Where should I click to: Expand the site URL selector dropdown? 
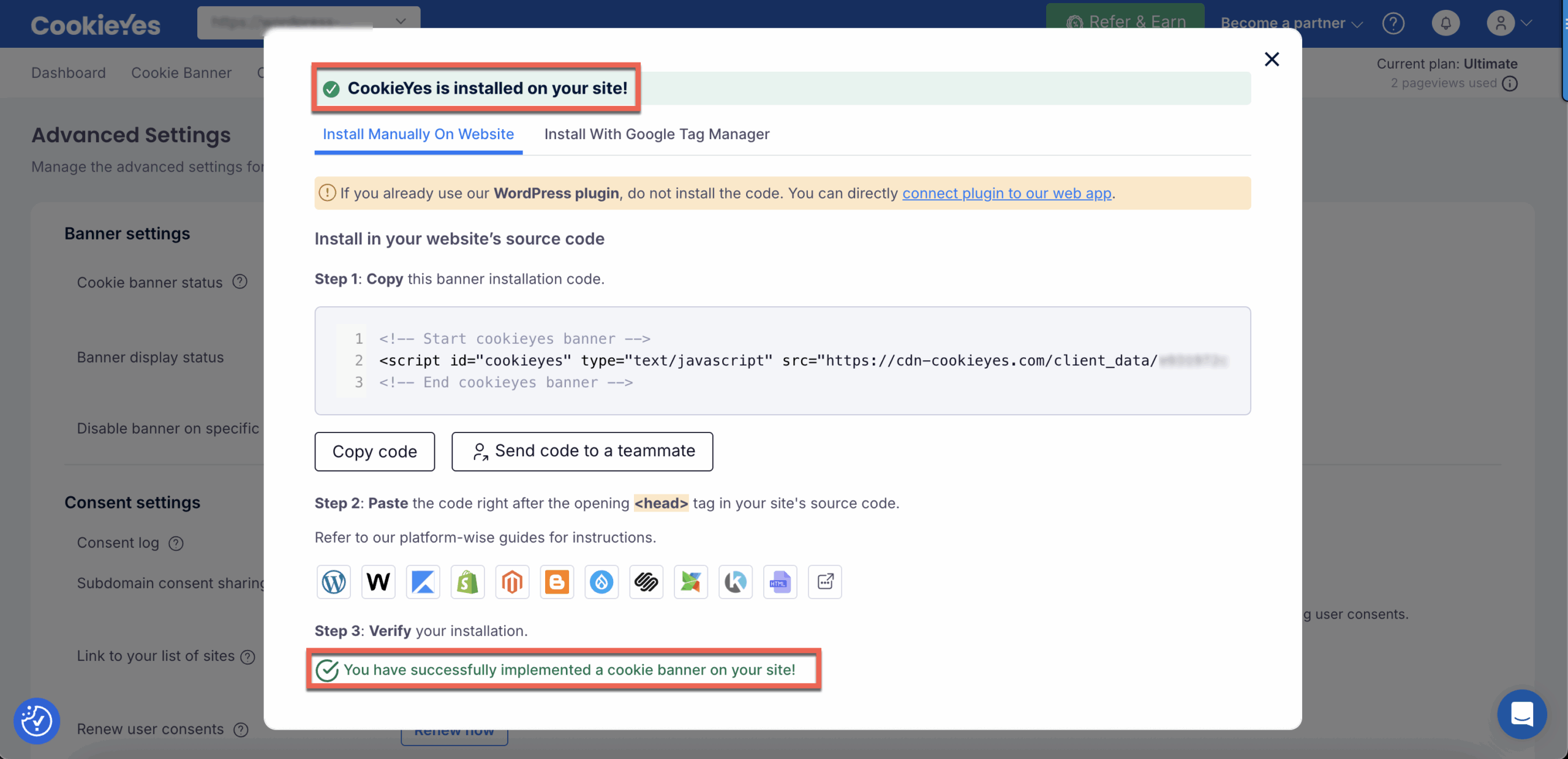click(401, 21)
